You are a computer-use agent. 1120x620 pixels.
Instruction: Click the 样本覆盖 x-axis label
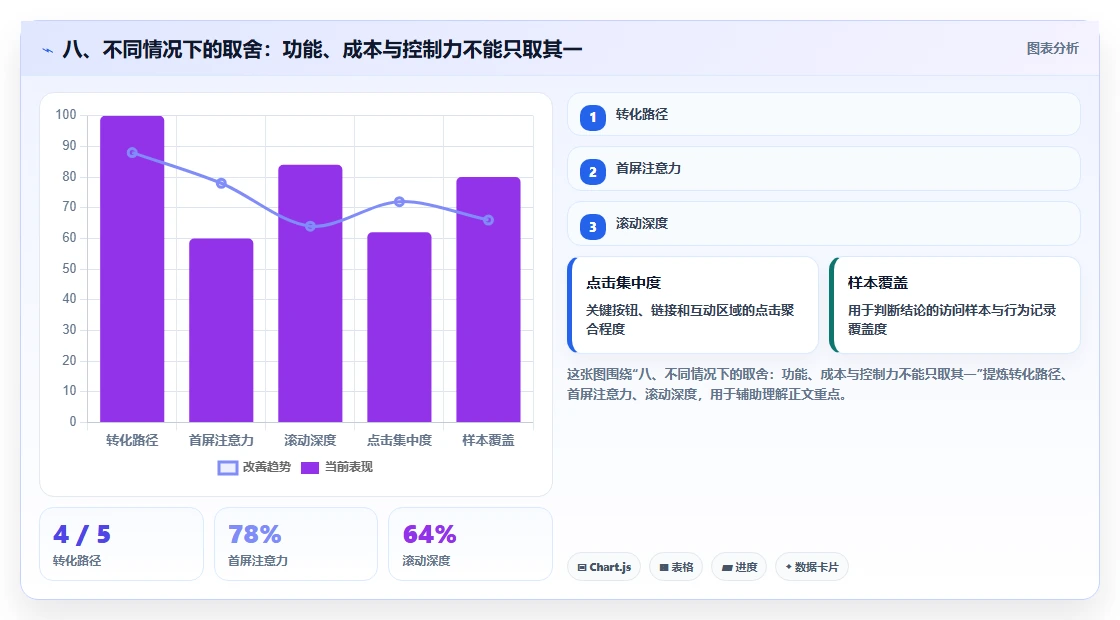click(x=489, y=441)
